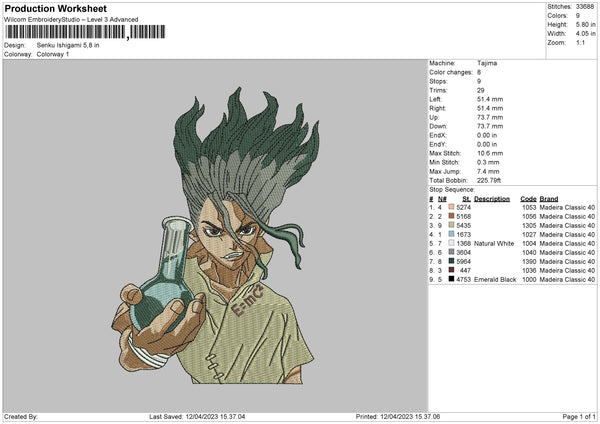Click the Down label in machine details
The width and height of the screenshot is (600, 424).
[438, 126]
